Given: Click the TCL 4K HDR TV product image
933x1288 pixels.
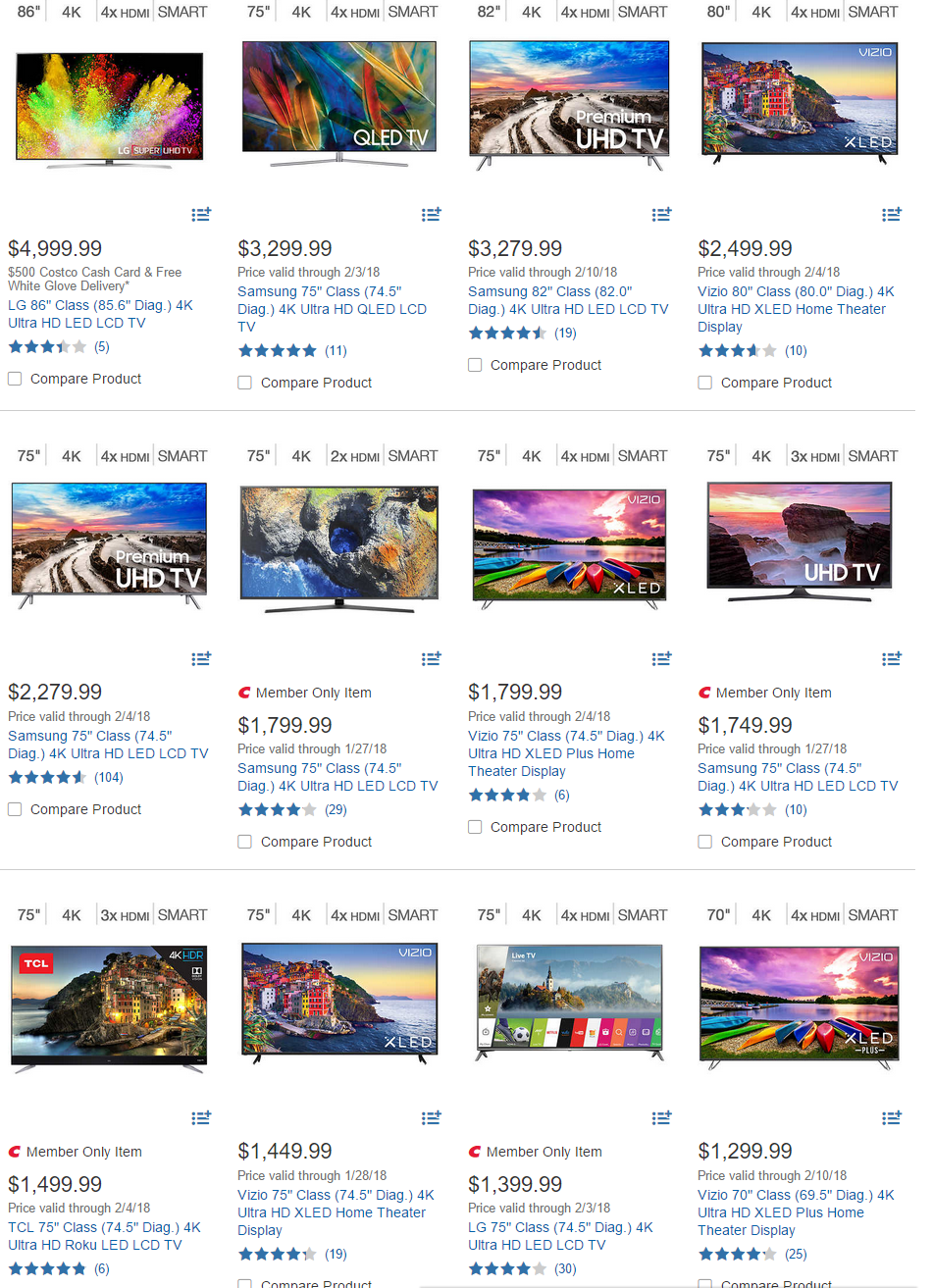Looking at the screenshot, I should pos(109,1009).
